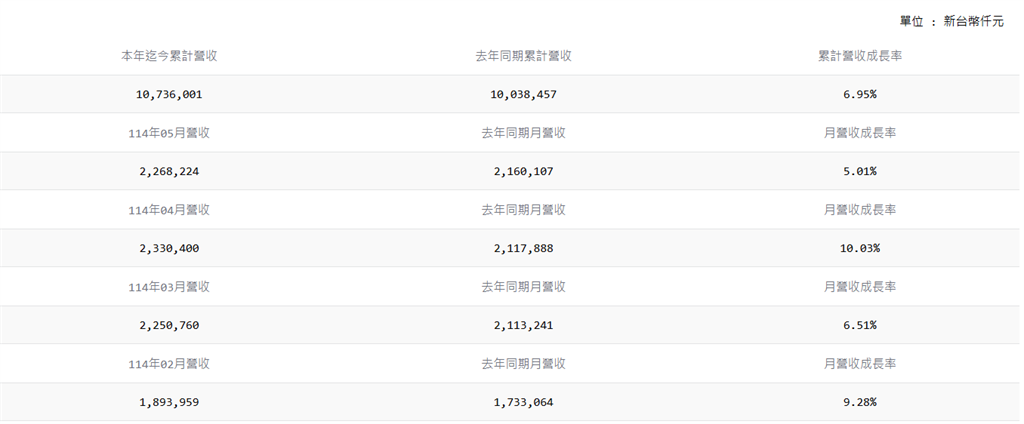
Task: Click last year's cumulative value 10,038,457
Action: (x=523, y=95)
